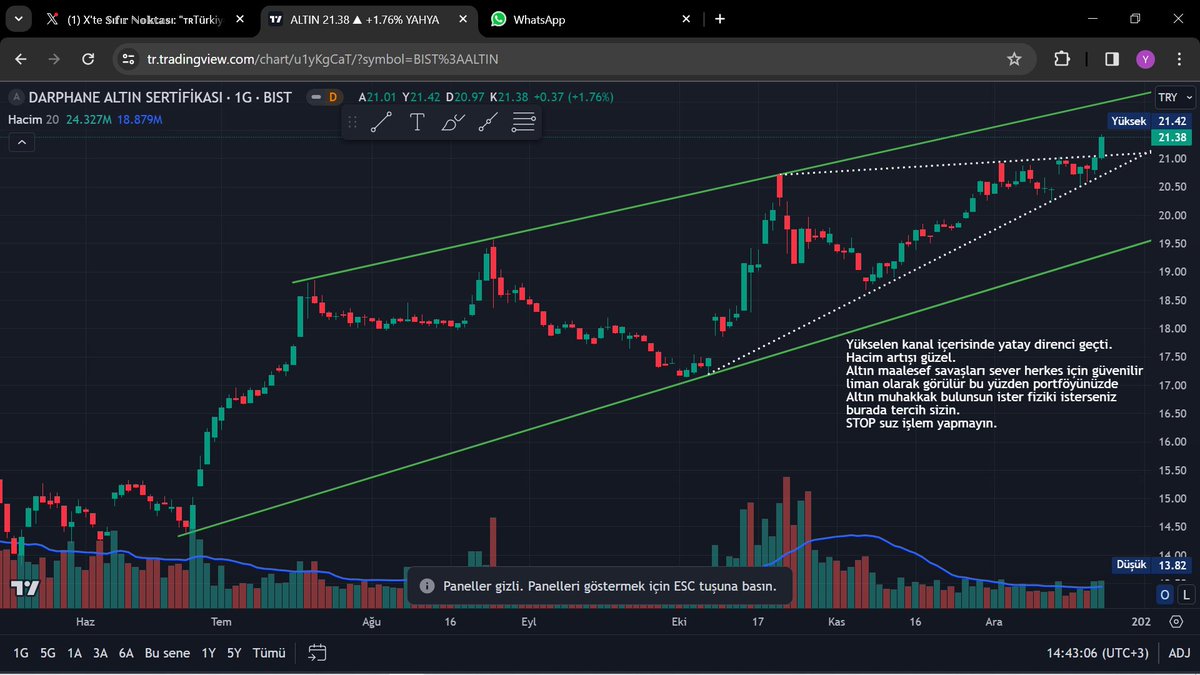Click the TradingView logo on chart

24,588
